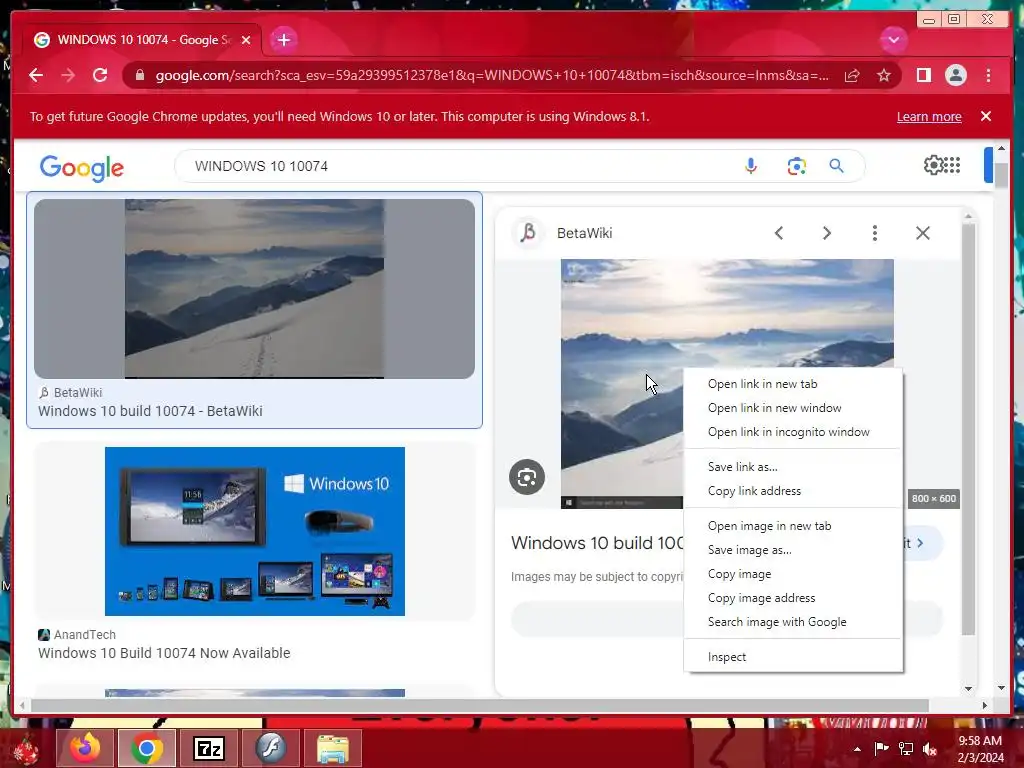Image resolution: width=1024 pixels, height=768 pixels.
Task: Click the Windows 10 build heading in preview
Action: click(x=598, y=543)
